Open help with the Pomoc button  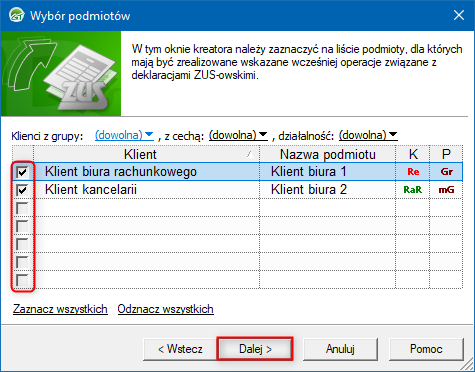pyautogui.click(x=426, y=349)
